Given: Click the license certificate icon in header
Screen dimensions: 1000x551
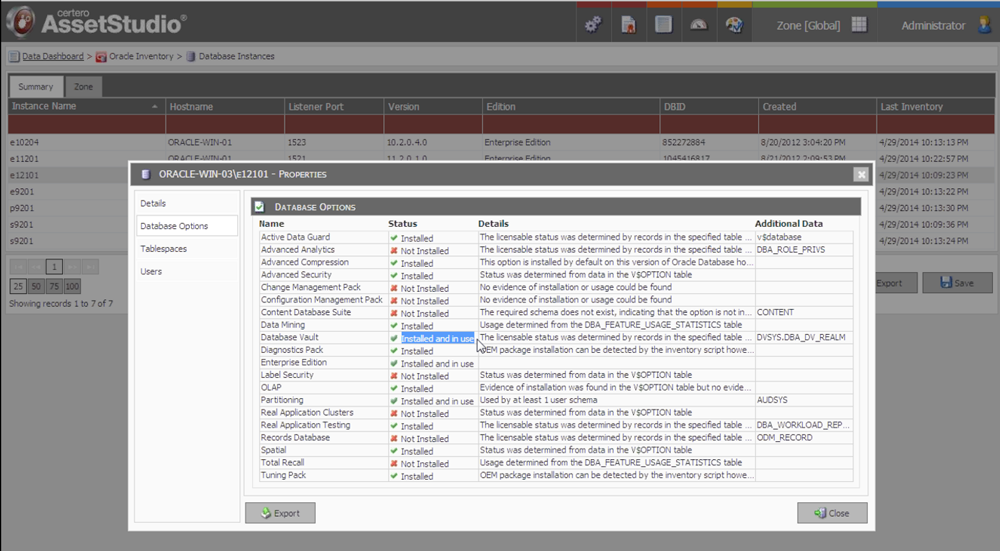Looking at the screenshot, I should pyautogui.click(x=628, y=25).
